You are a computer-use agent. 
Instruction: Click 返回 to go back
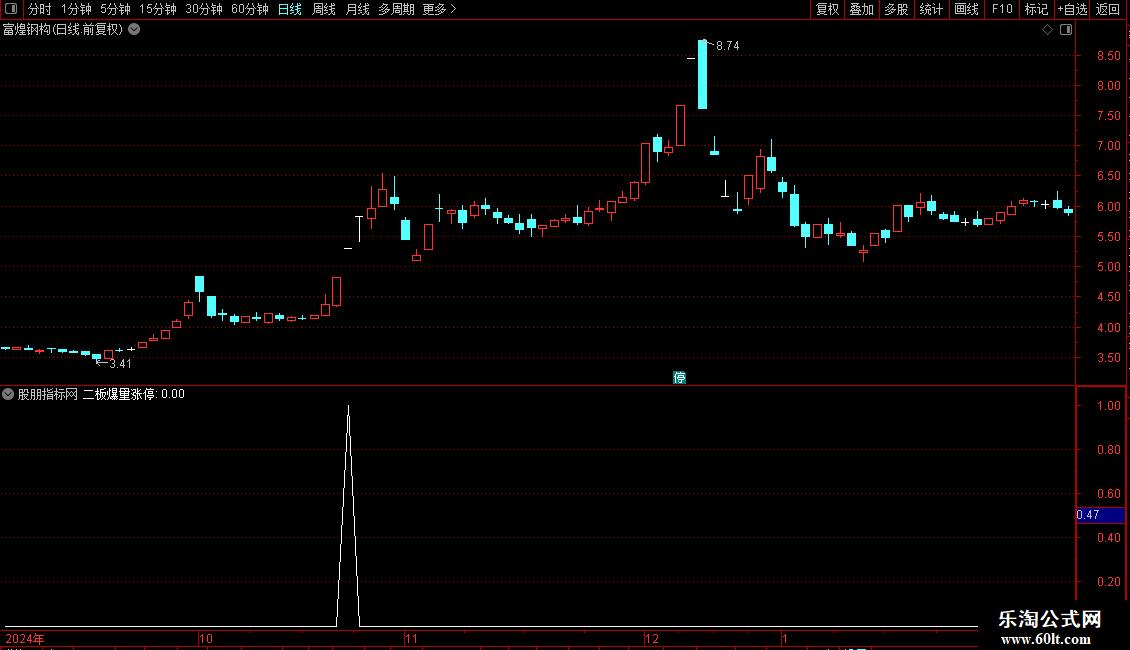tap(1108, 9)
